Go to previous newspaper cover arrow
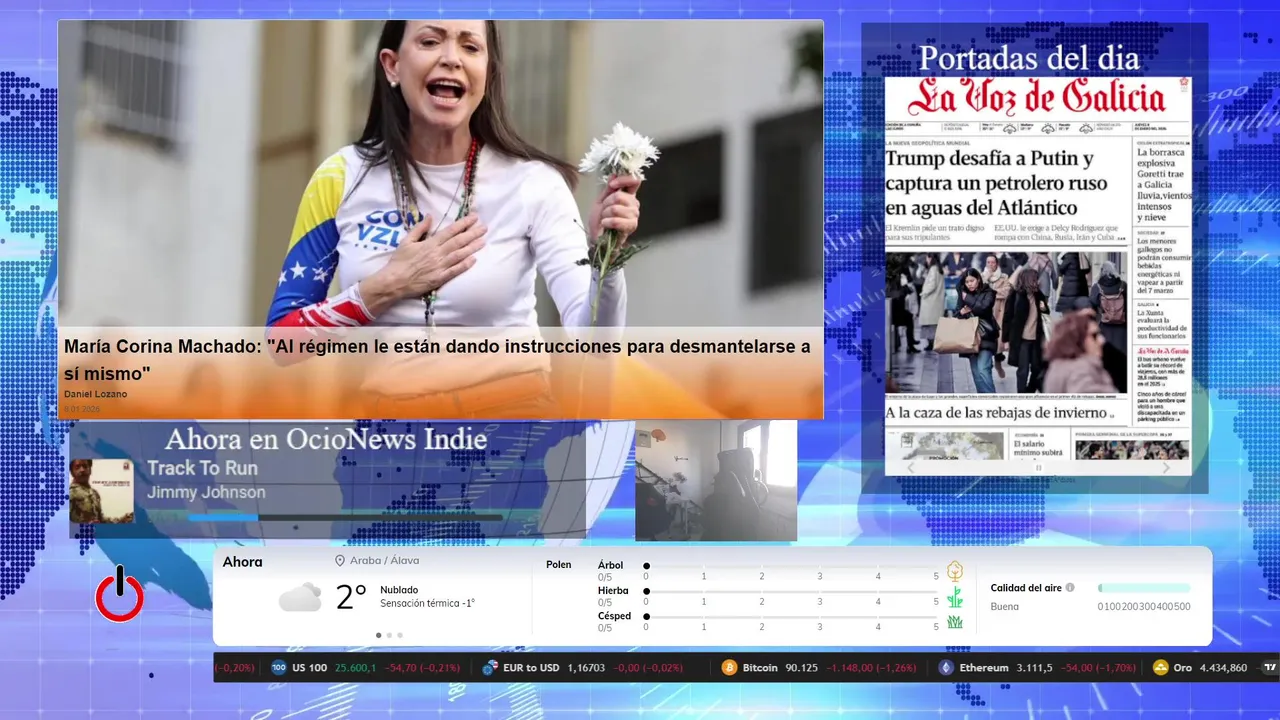The width and height of the screenshot is (1280, 720). click(910, 467)
